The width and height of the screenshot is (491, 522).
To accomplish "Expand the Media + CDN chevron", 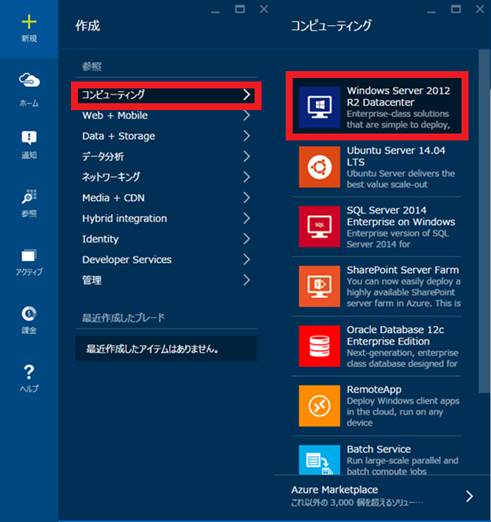I will pos(246,198).
